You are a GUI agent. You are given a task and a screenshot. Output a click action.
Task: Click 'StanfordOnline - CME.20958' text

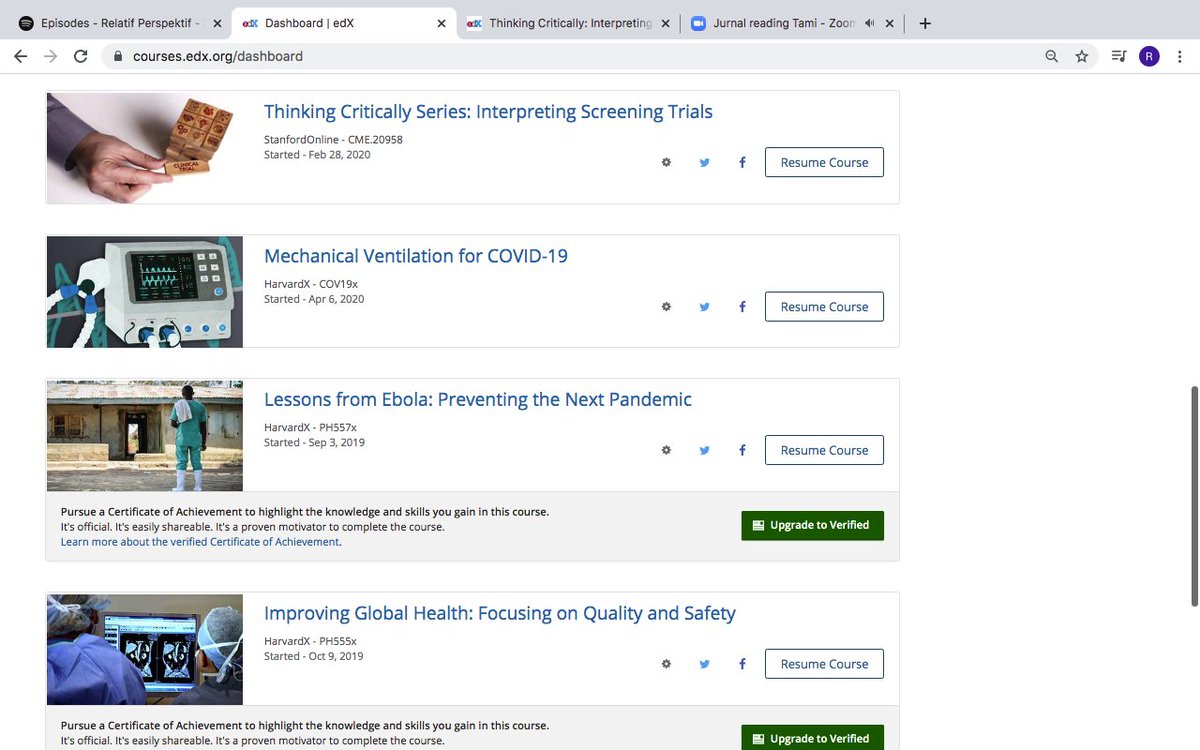coord(333,140)
